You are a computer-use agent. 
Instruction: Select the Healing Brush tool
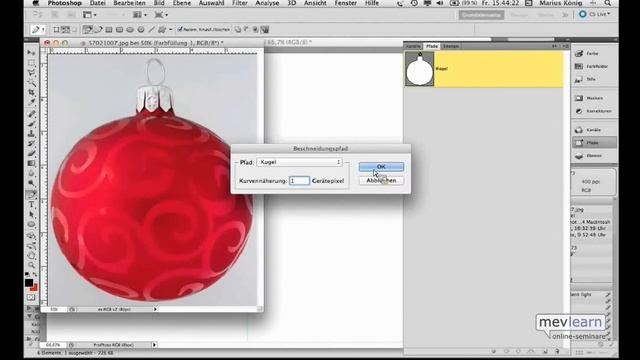click(x=31, y=114)
